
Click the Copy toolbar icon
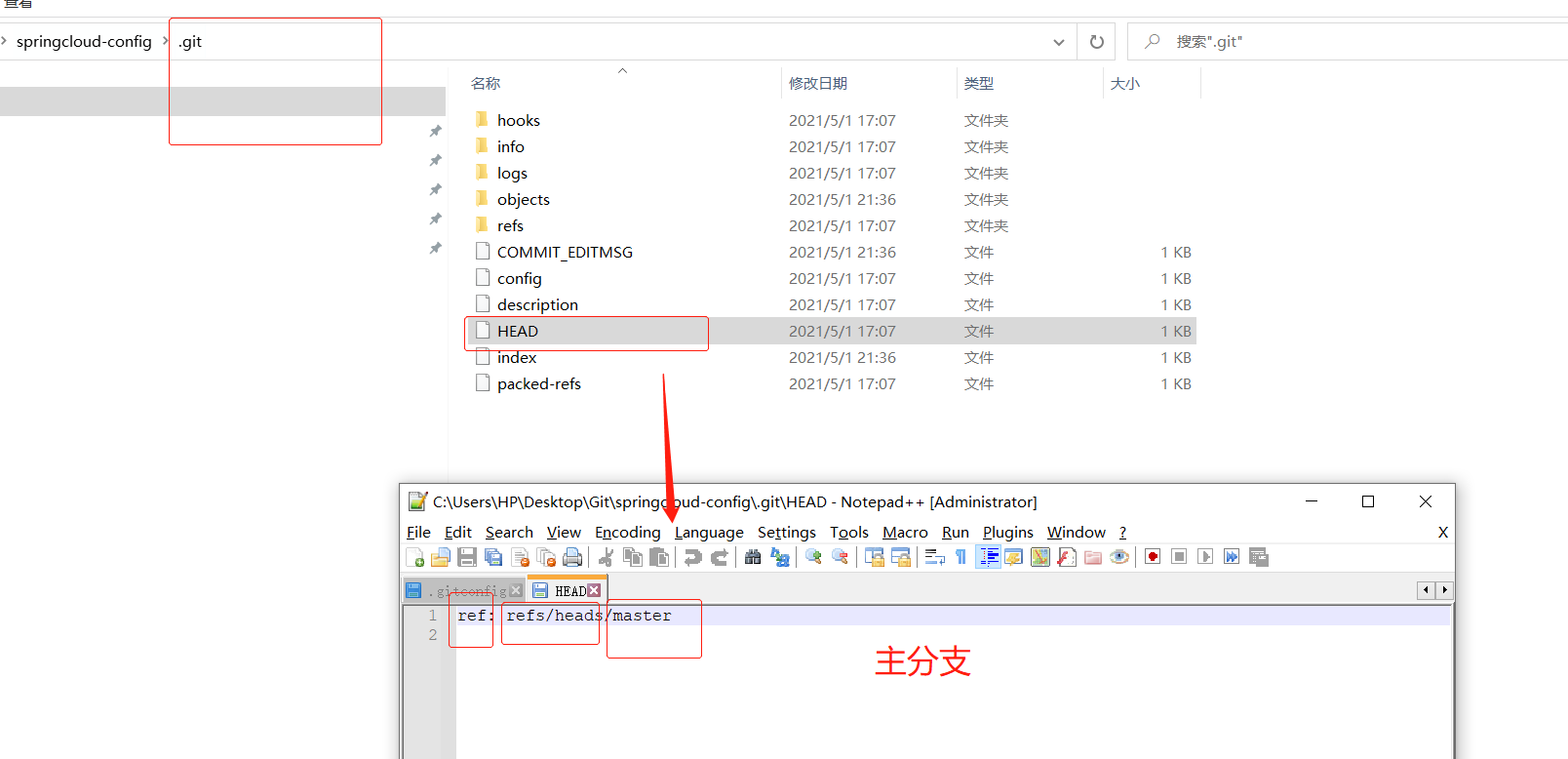633,557
